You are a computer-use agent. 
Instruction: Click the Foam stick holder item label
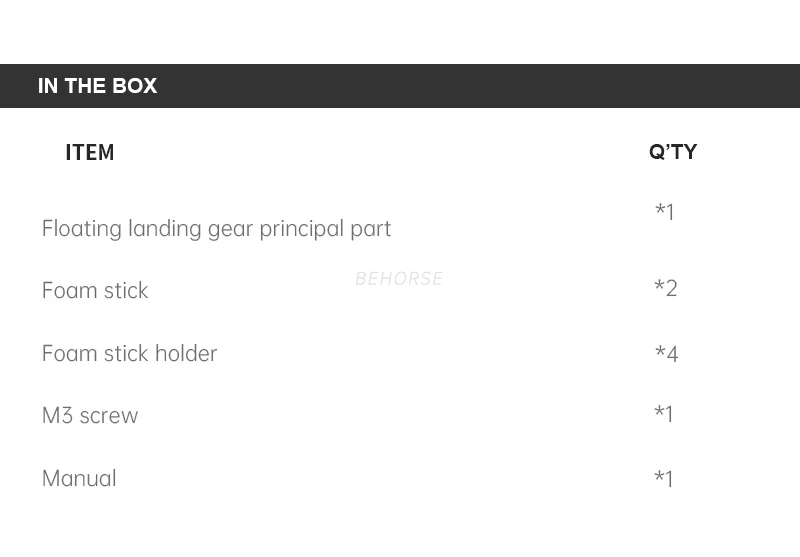click(x=129, y=354)
